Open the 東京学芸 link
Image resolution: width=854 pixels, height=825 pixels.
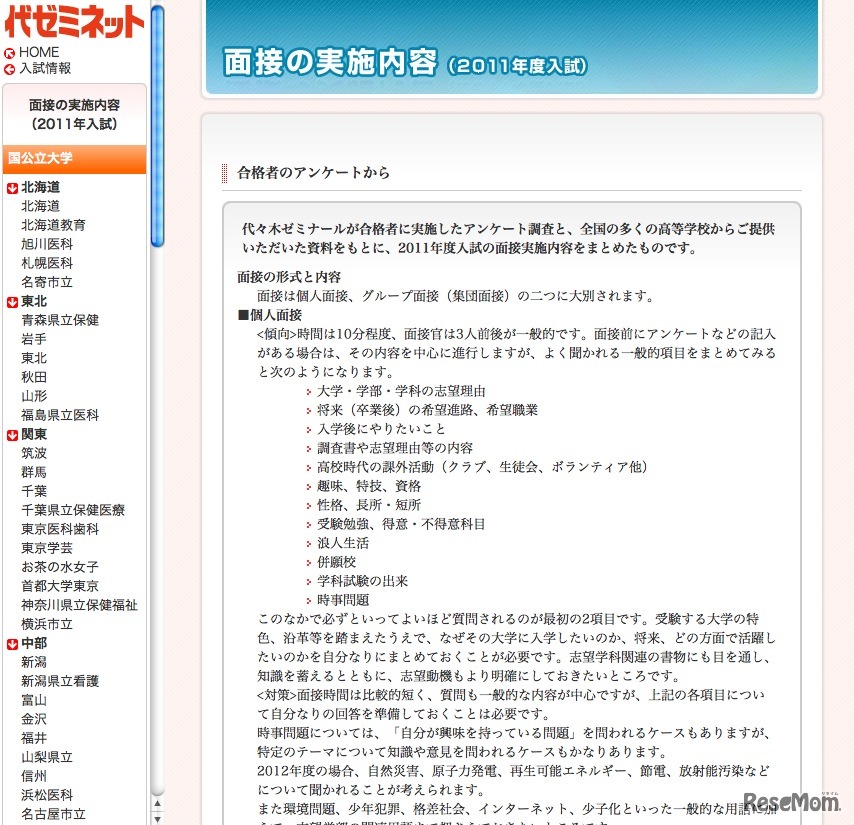point(48,547)
